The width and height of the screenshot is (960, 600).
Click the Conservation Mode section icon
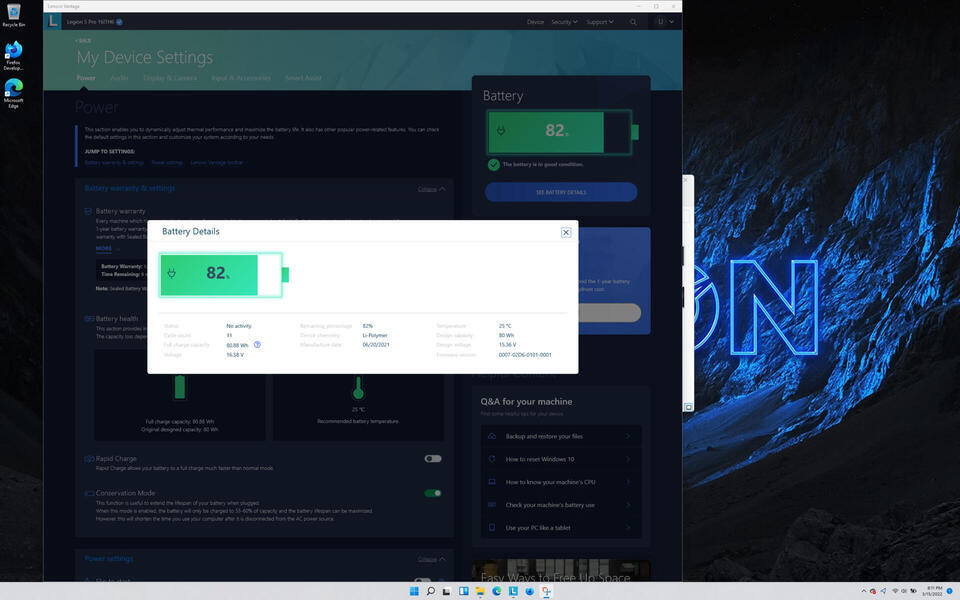[89, 493]
